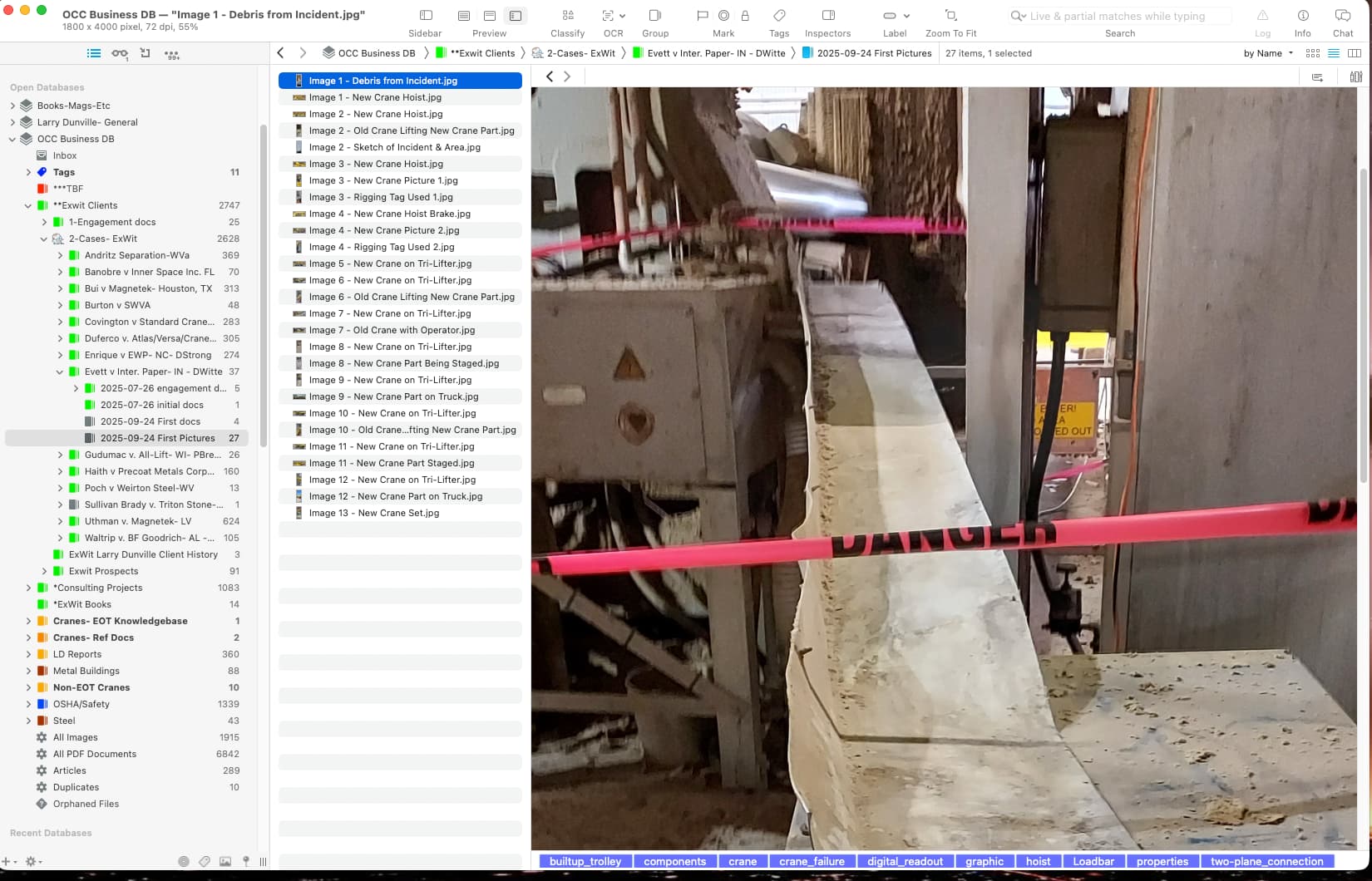Viewport: 1372px width, 881px height.
Task: Click the Classify toolbar icon
Action: click(x=567, y=16)
